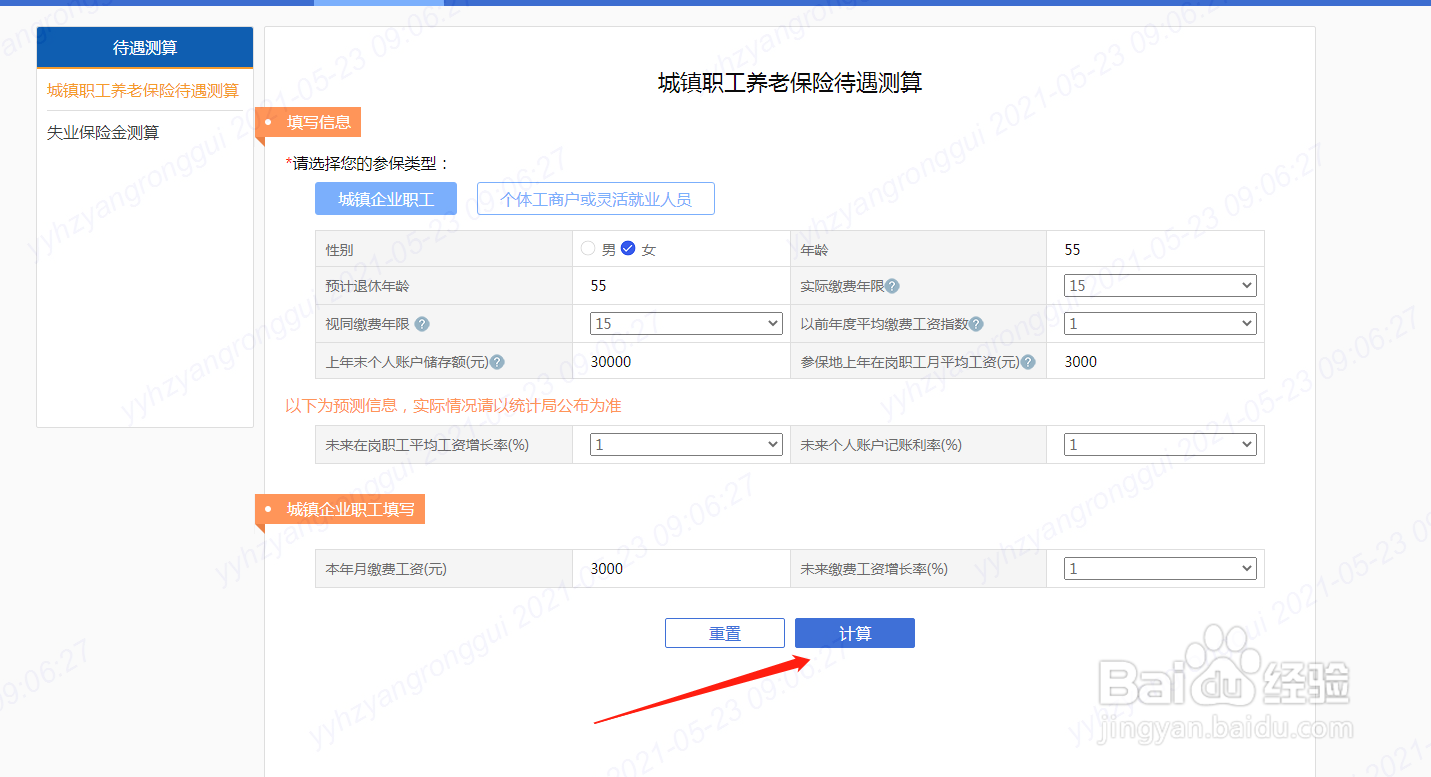Choose the 个体工商户或灵活就业人员 type

click(x=596, y=199)
